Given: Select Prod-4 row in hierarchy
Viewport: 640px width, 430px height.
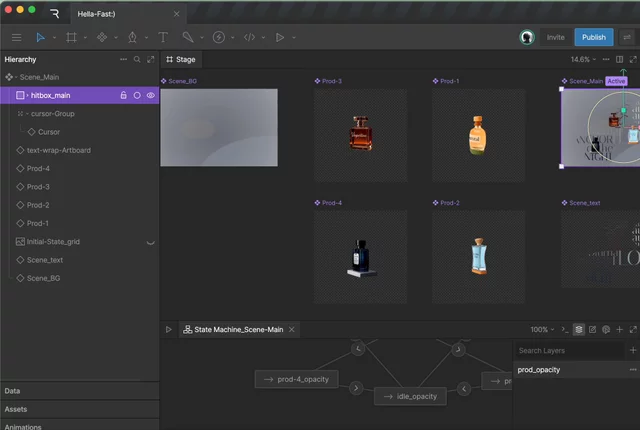Looking at the screenshot, I should tap(80, 168).
